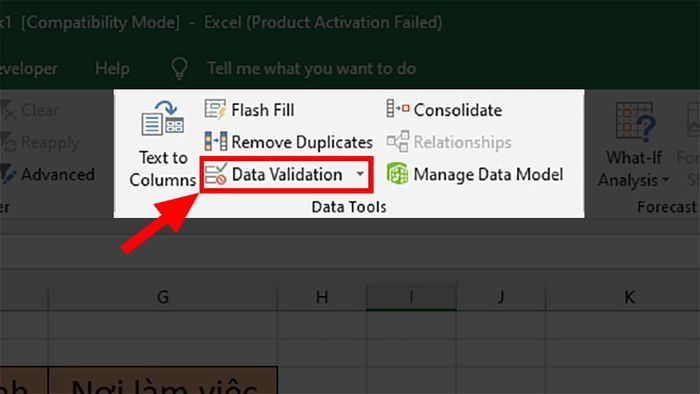Viewport: 700px width, 394px height.
Task: Expand the What-If Analysis dropdown arrow
Action: pyautogui.click(x=665, y=180)
